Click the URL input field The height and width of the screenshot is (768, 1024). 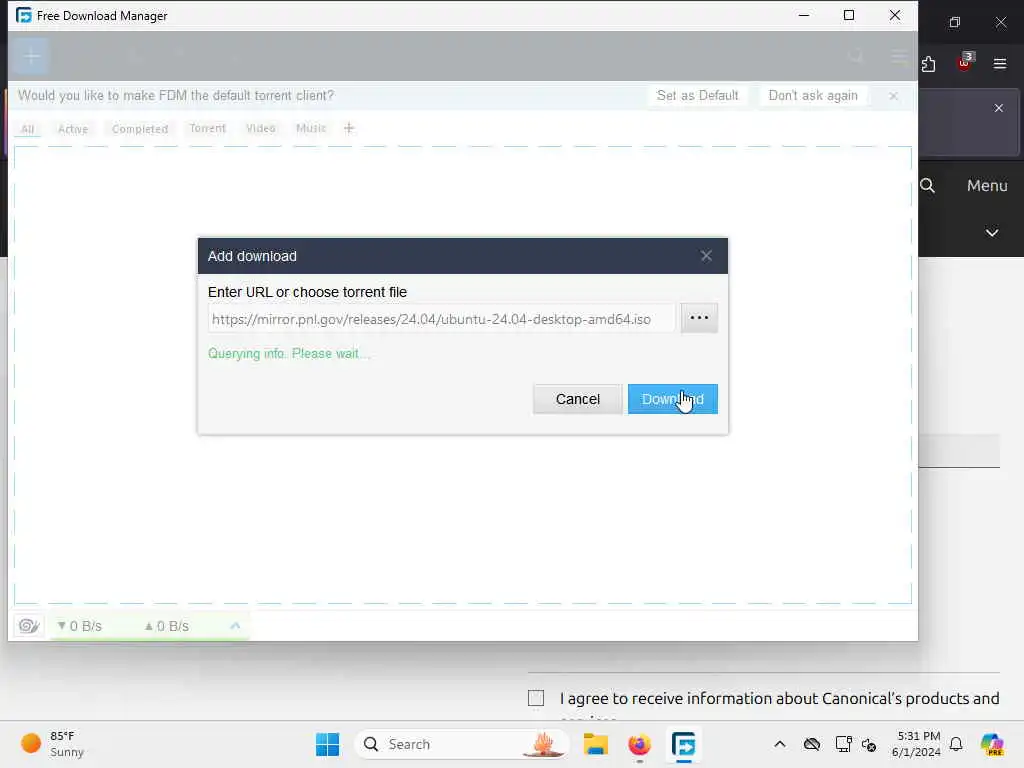point(441,319)
